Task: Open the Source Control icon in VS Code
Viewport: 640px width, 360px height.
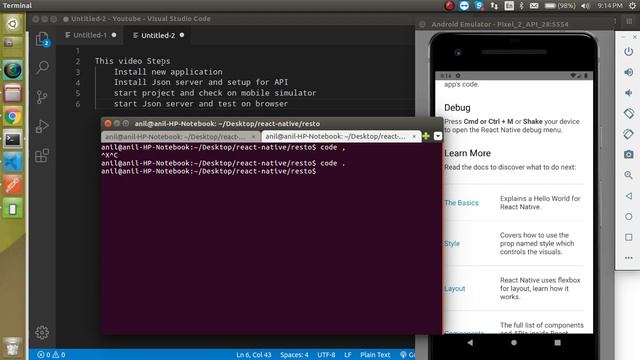Action: 42,97
